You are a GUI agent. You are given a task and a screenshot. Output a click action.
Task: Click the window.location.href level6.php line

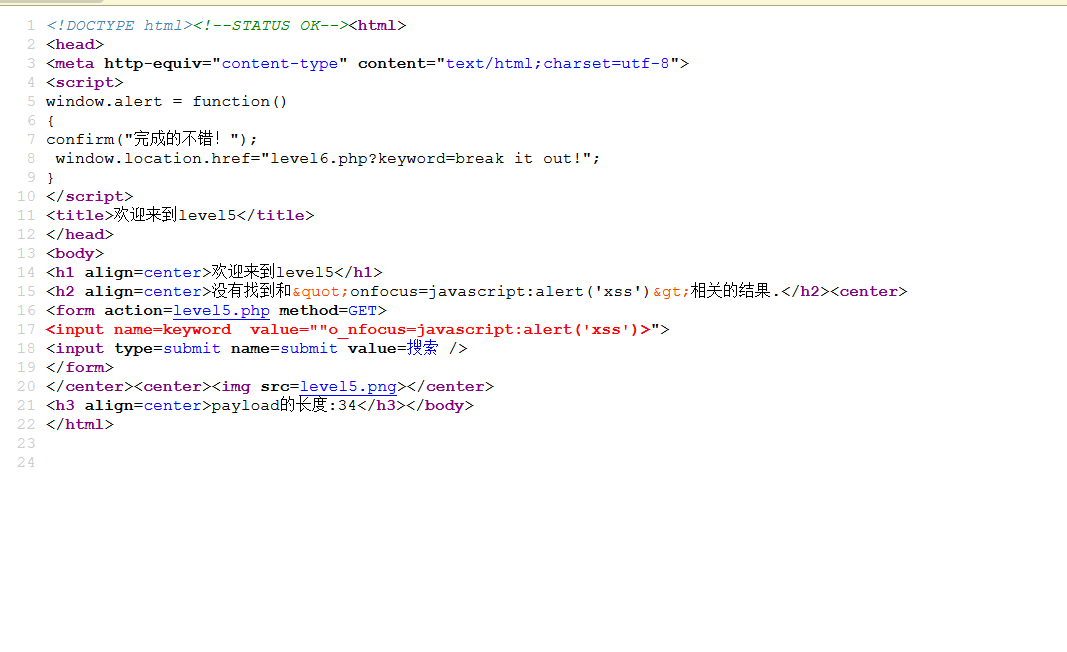pyautogui.click(x=327, y=159)
